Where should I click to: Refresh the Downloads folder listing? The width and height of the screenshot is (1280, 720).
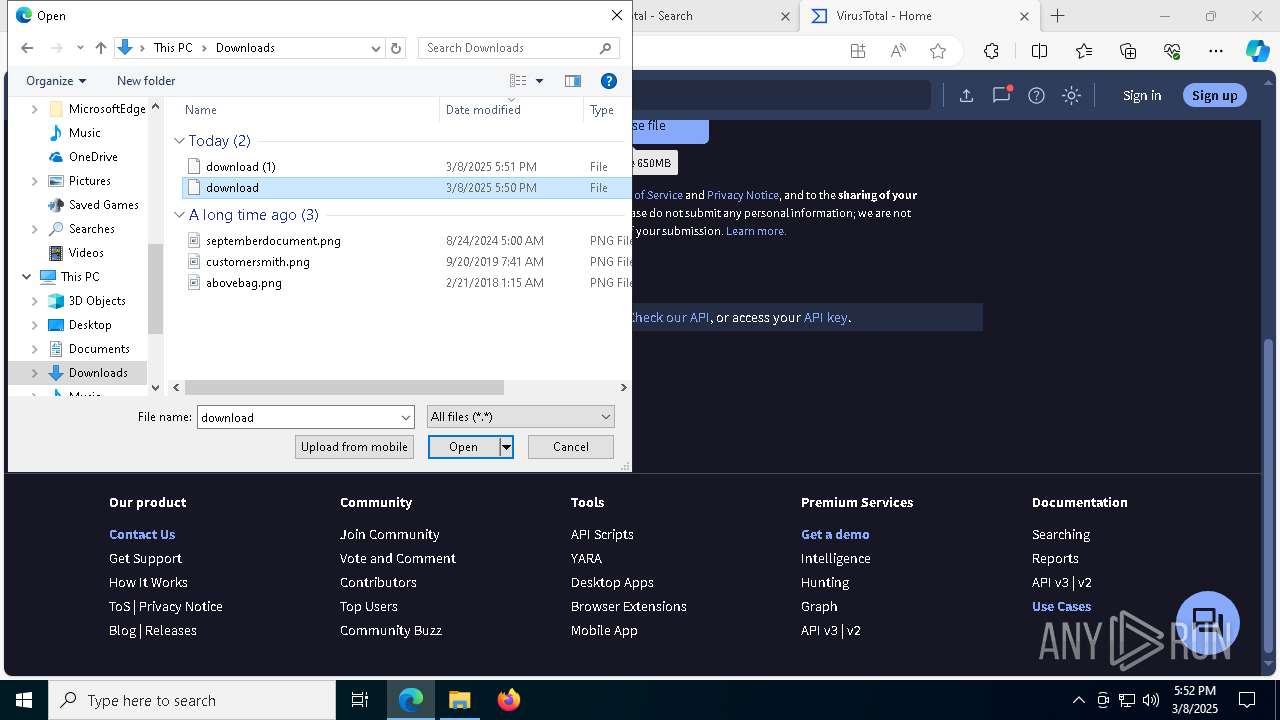396,48
